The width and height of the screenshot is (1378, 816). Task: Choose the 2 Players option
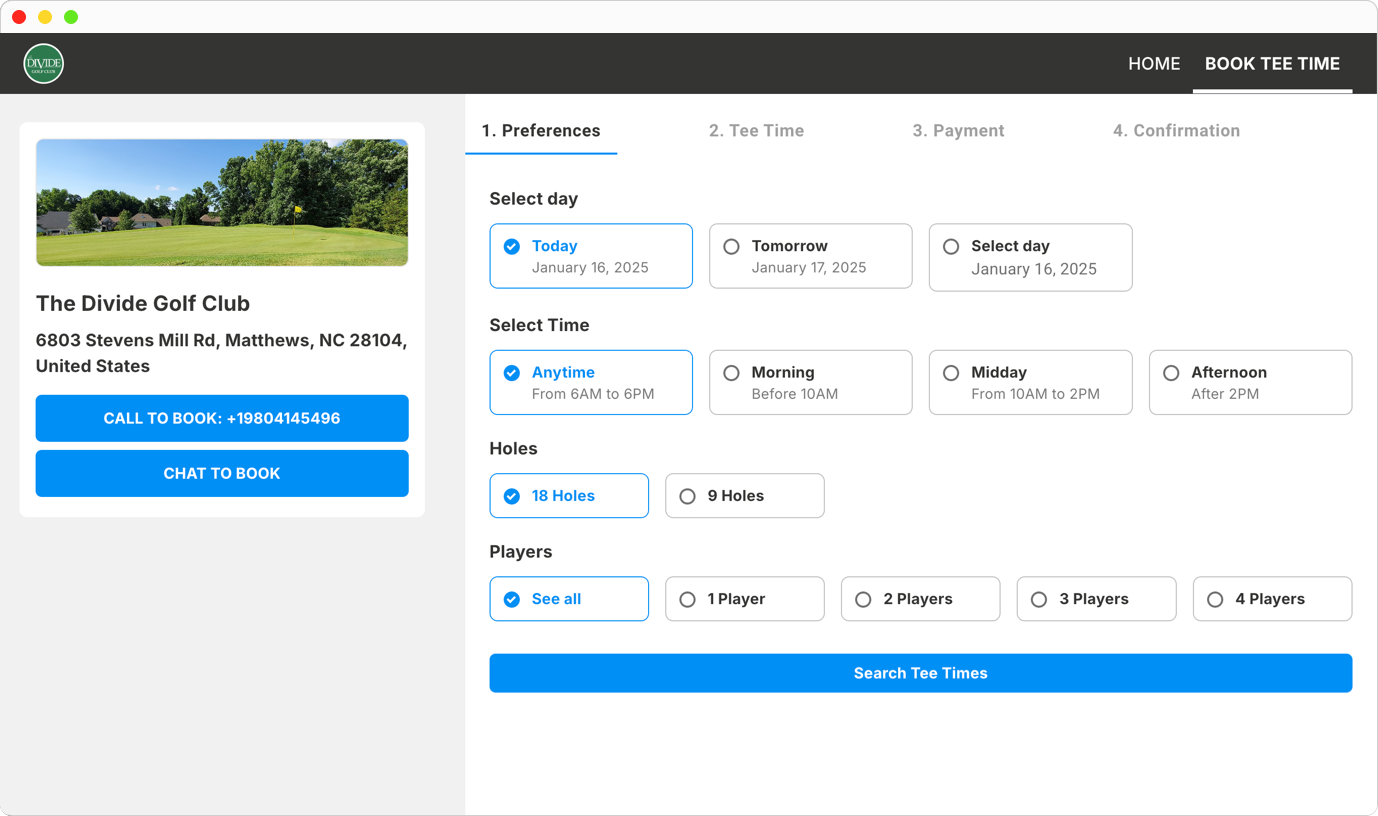click(x=920, y=599)
